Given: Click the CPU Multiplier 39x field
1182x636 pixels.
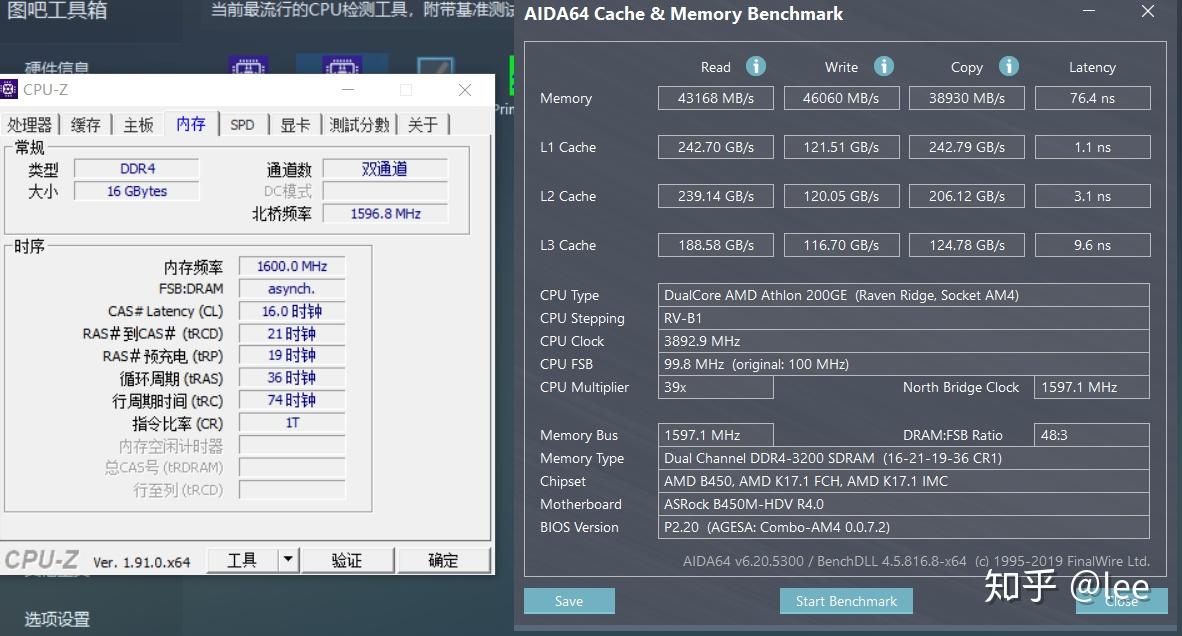Looking at the screenshot, I should (x=716, y=387).
